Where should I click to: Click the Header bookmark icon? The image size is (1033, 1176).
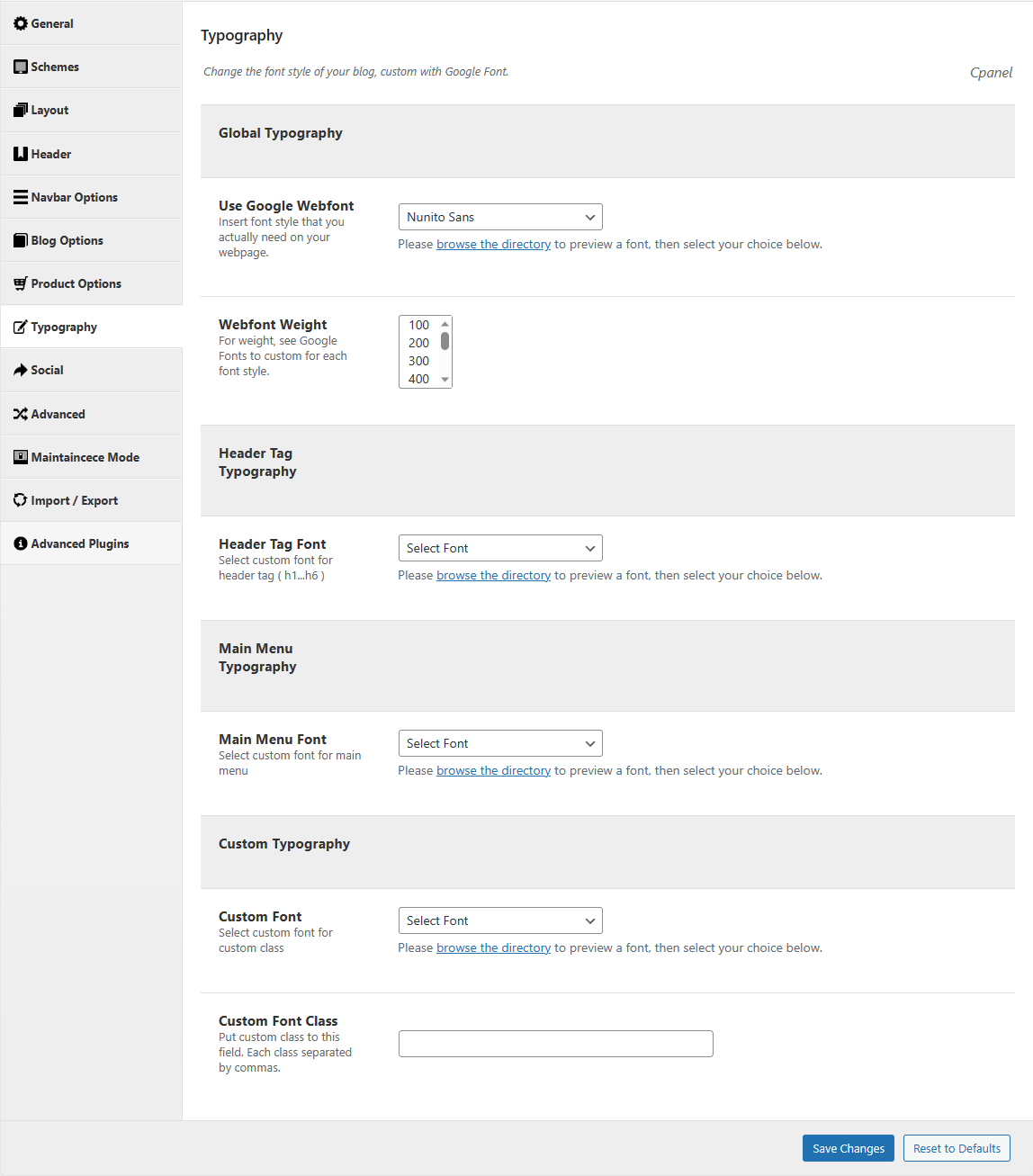21,154
